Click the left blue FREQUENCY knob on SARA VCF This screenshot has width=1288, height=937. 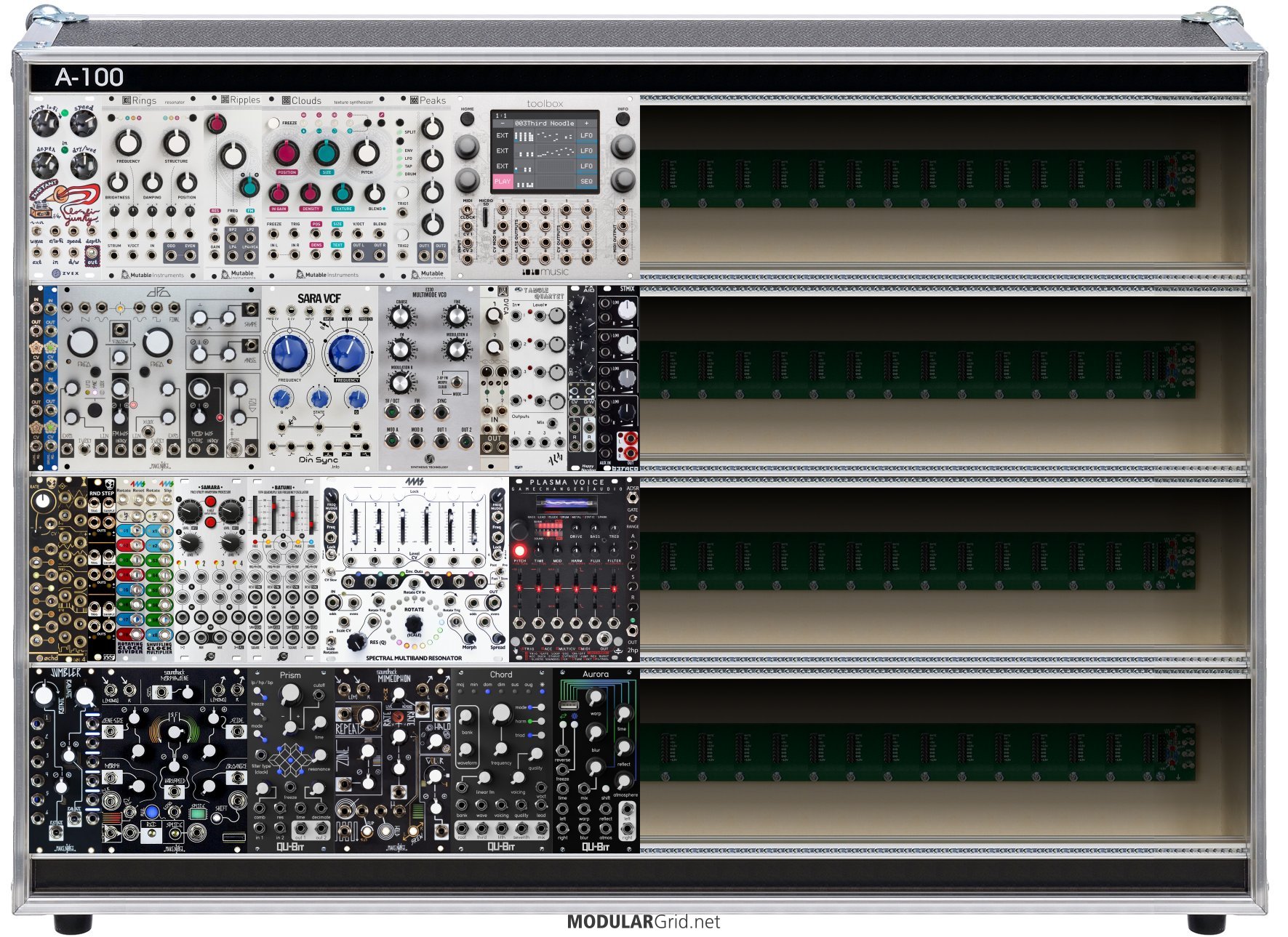click(289, 353)
